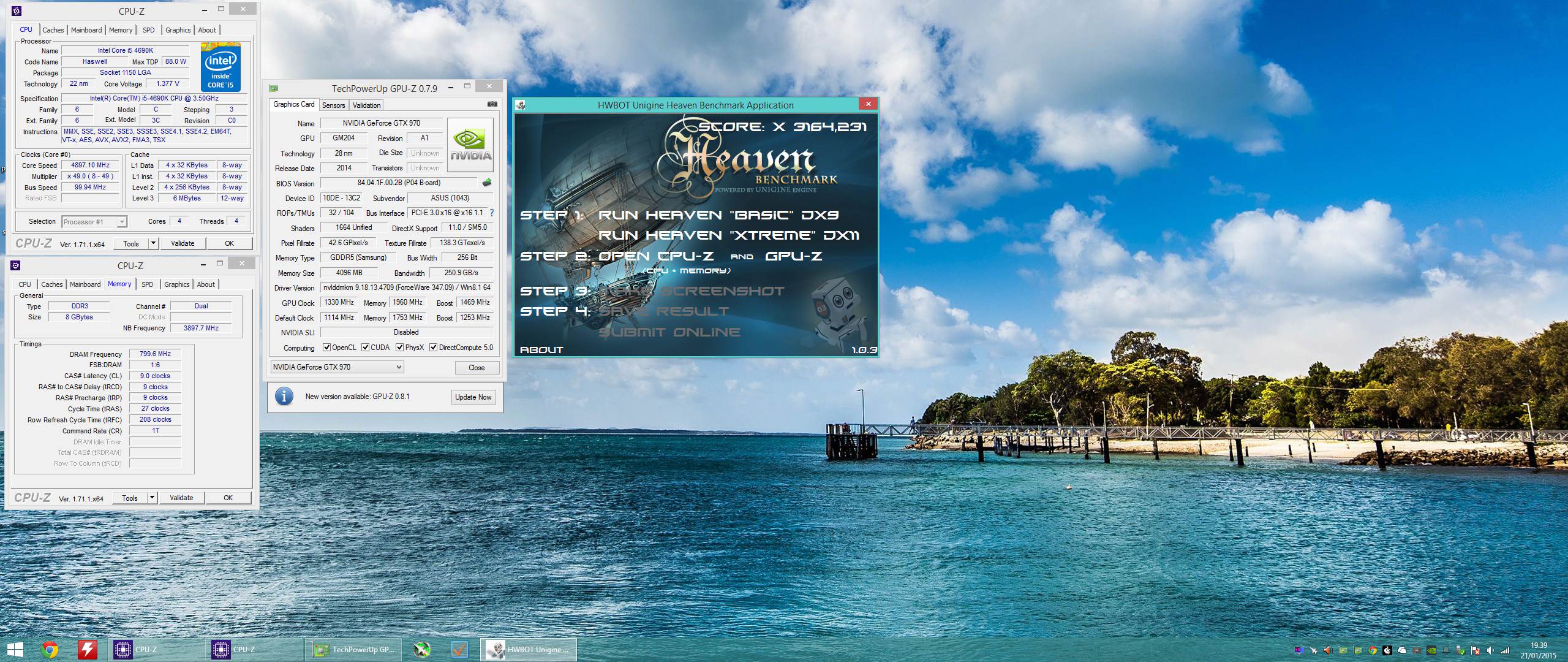Switch to HWBOT Unigine taskbar button
The width and height of the screenshot is (1568, 662).
(529, 650)
